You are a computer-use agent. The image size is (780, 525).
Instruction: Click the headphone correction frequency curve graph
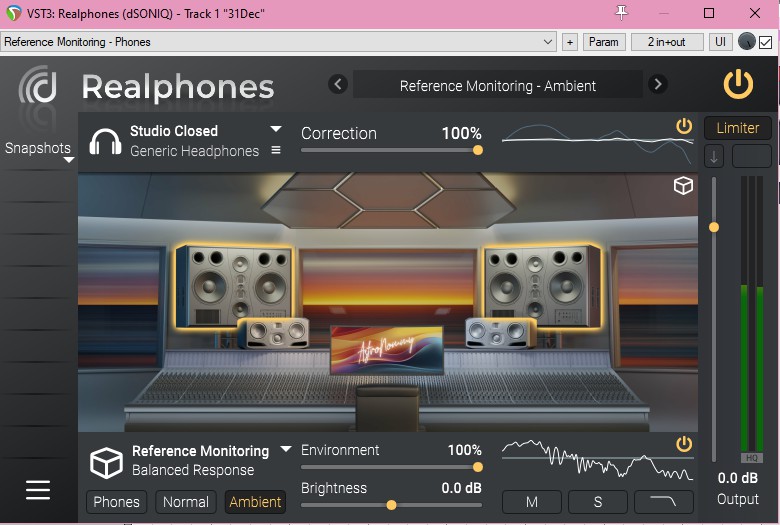597,144
